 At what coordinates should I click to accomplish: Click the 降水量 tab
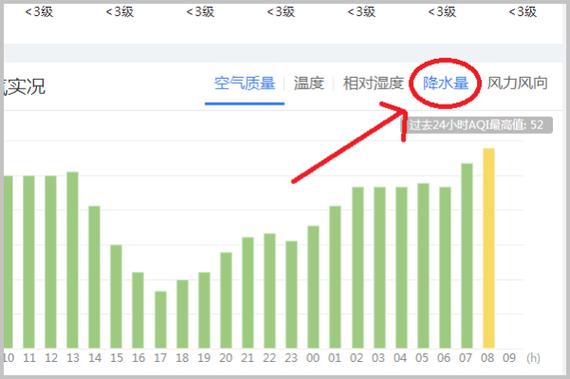445,83
